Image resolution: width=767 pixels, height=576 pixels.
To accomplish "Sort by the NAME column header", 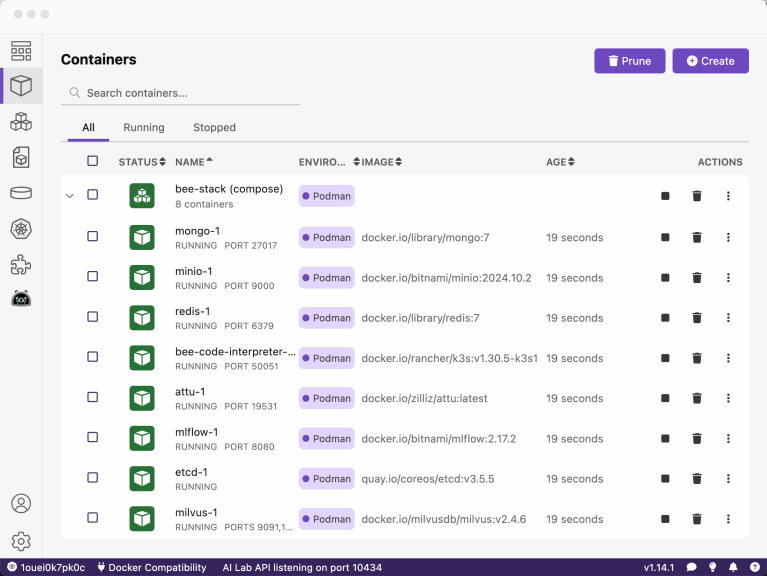I will [x=194, y=162].
